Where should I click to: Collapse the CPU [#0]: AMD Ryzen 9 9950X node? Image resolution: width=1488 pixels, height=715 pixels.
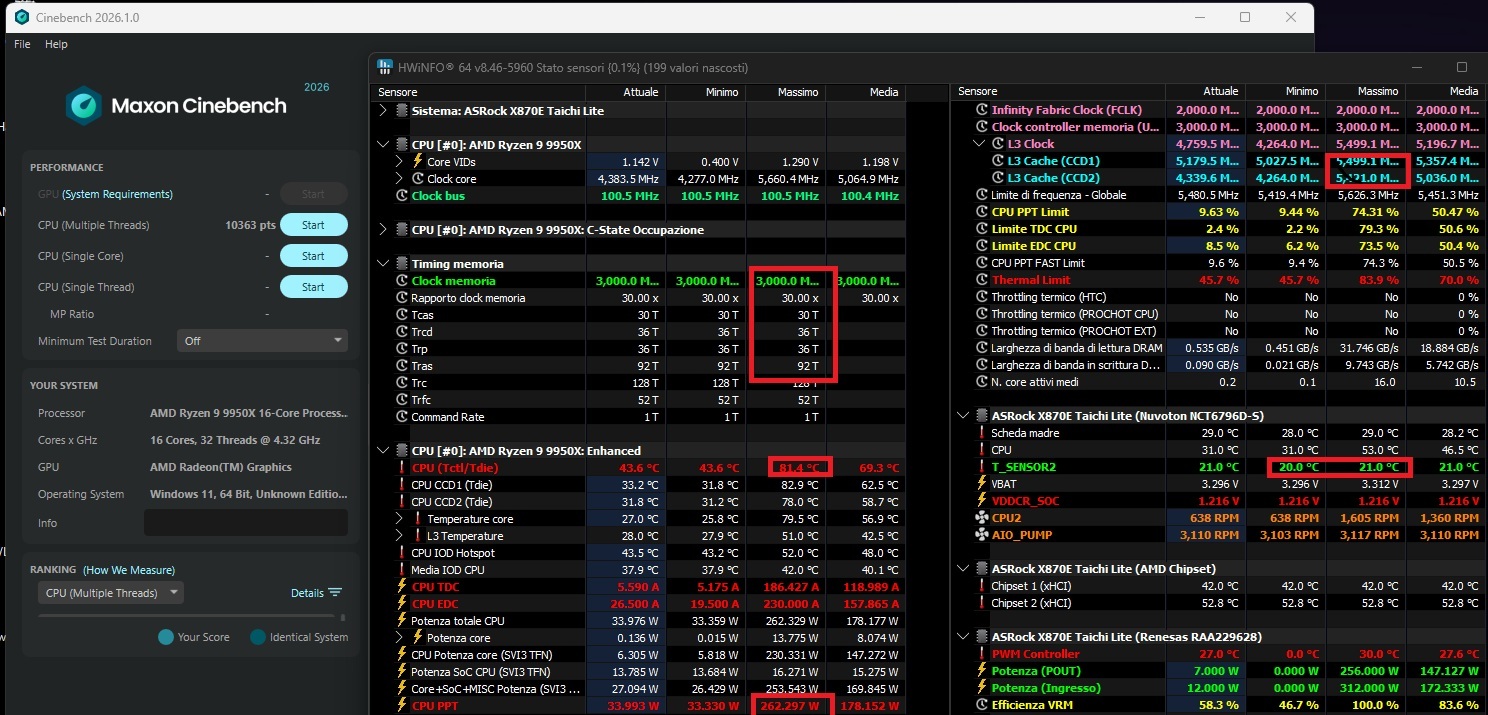[x=383, y=145]
